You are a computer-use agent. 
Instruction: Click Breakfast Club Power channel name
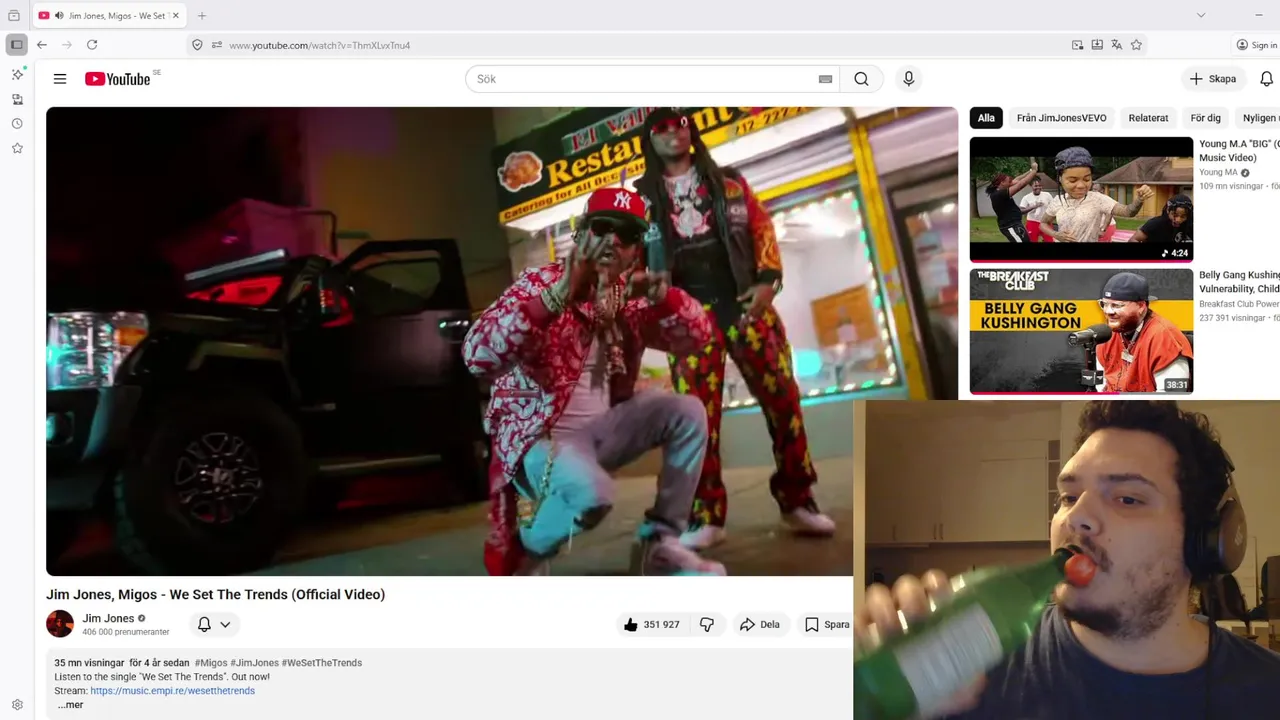(x=1239, y=304)
